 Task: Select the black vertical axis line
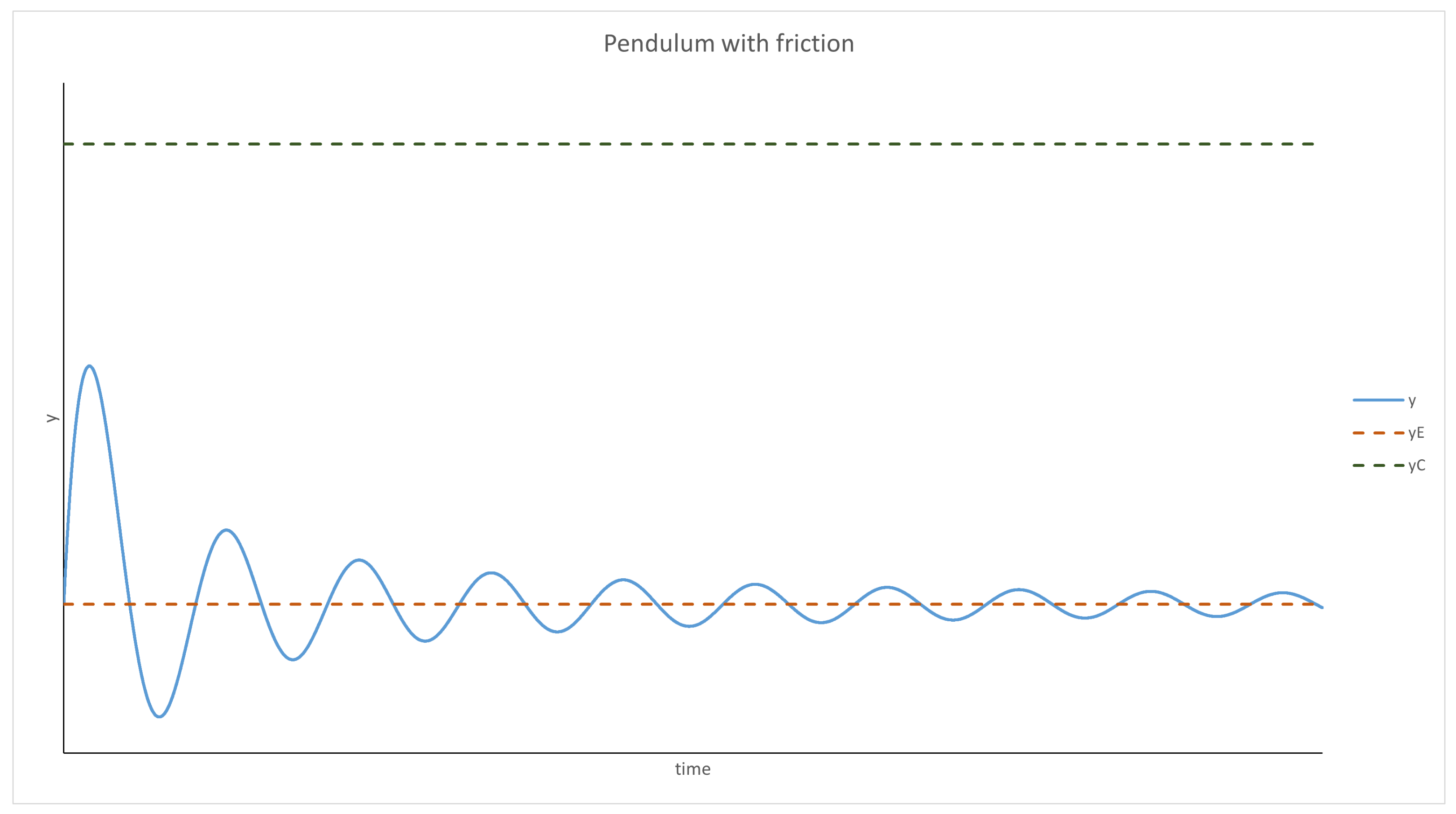(x=64, y=283)
